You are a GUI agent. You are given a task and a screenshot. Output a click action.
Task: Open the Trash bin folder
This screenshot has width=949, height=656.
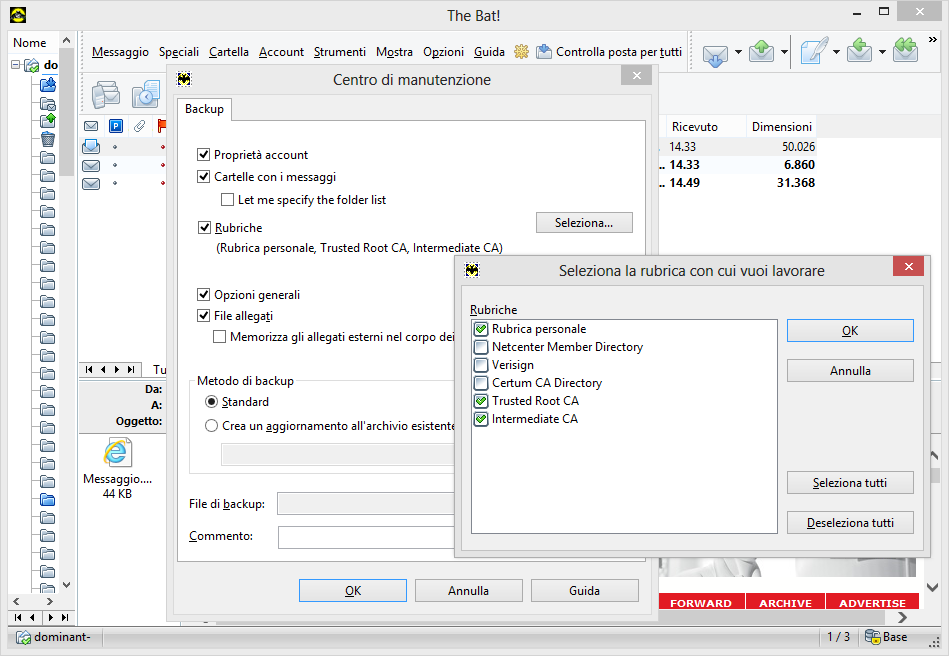(48, 139)
